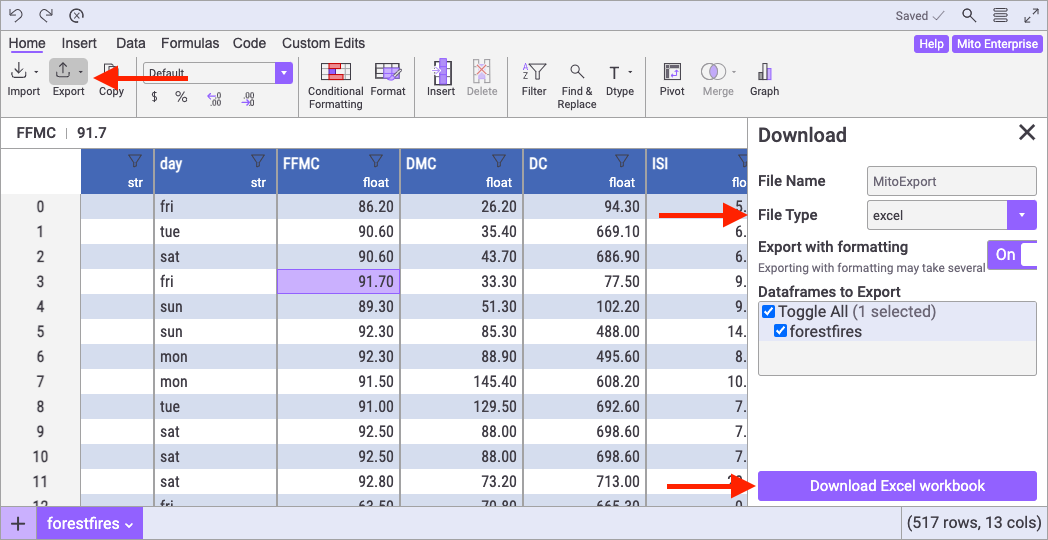Switch to the Formulas tab
This screenshot has height=540, width=1048.
click(x=190, y=43)
